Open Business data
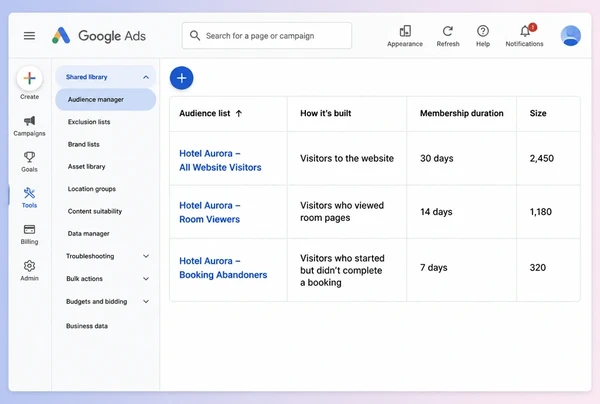 click(x=87, y=326)
